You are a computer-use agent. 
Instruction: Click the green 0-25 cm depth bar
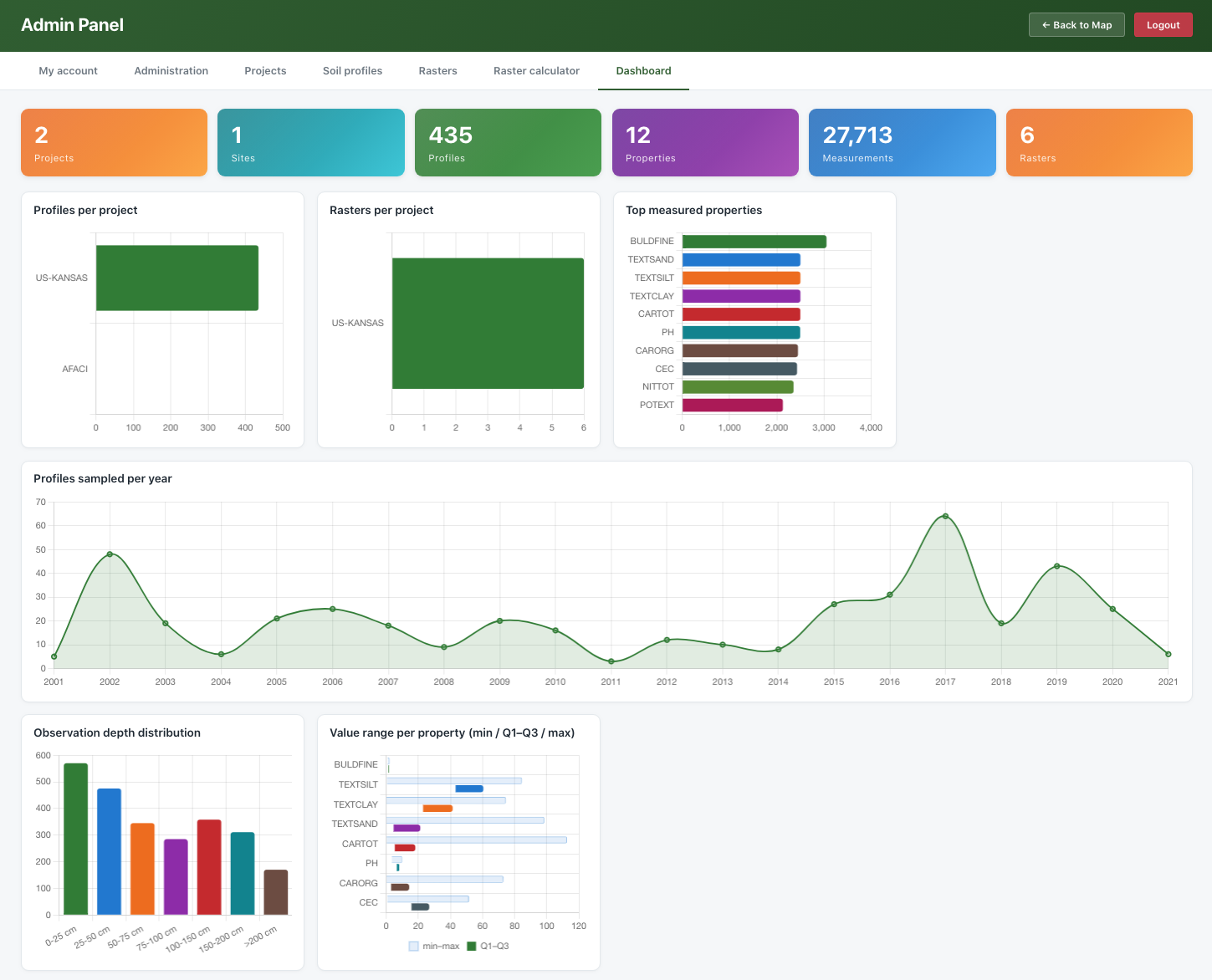(76, 839)
